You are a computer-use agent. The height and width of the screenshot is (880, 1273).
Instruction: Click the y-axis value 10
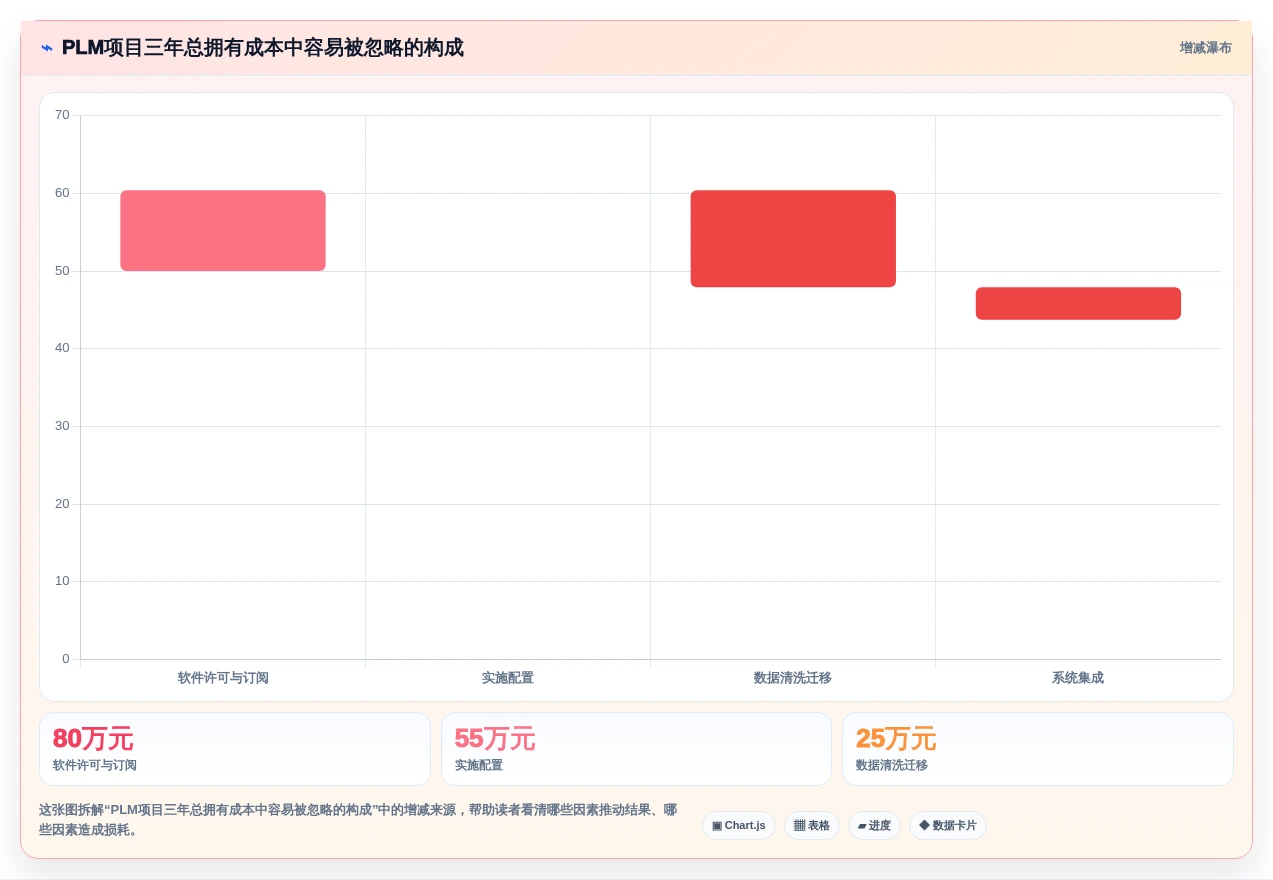pyautogui.click(x=62, y=581)
